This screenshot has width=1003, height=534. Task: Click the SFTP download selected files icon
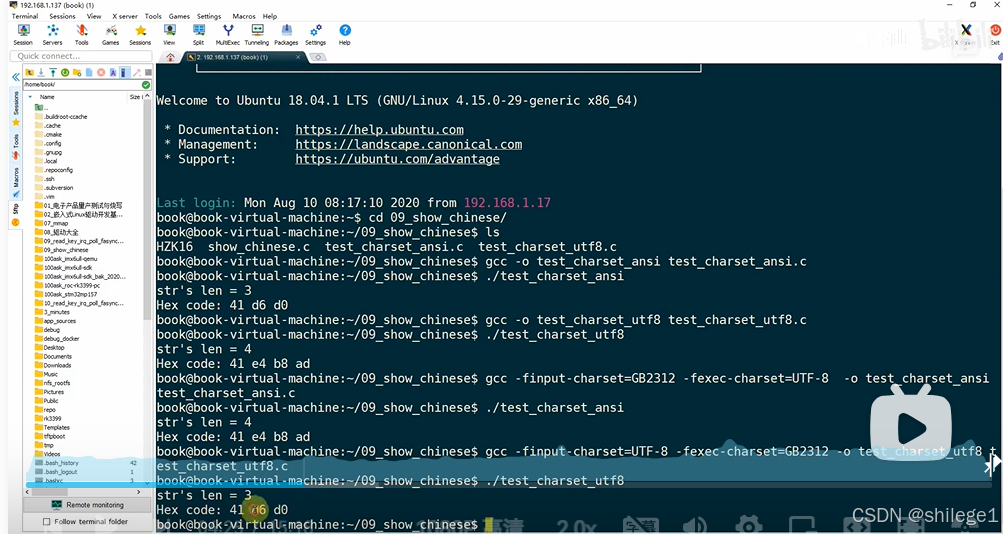(x=41, y=72)
